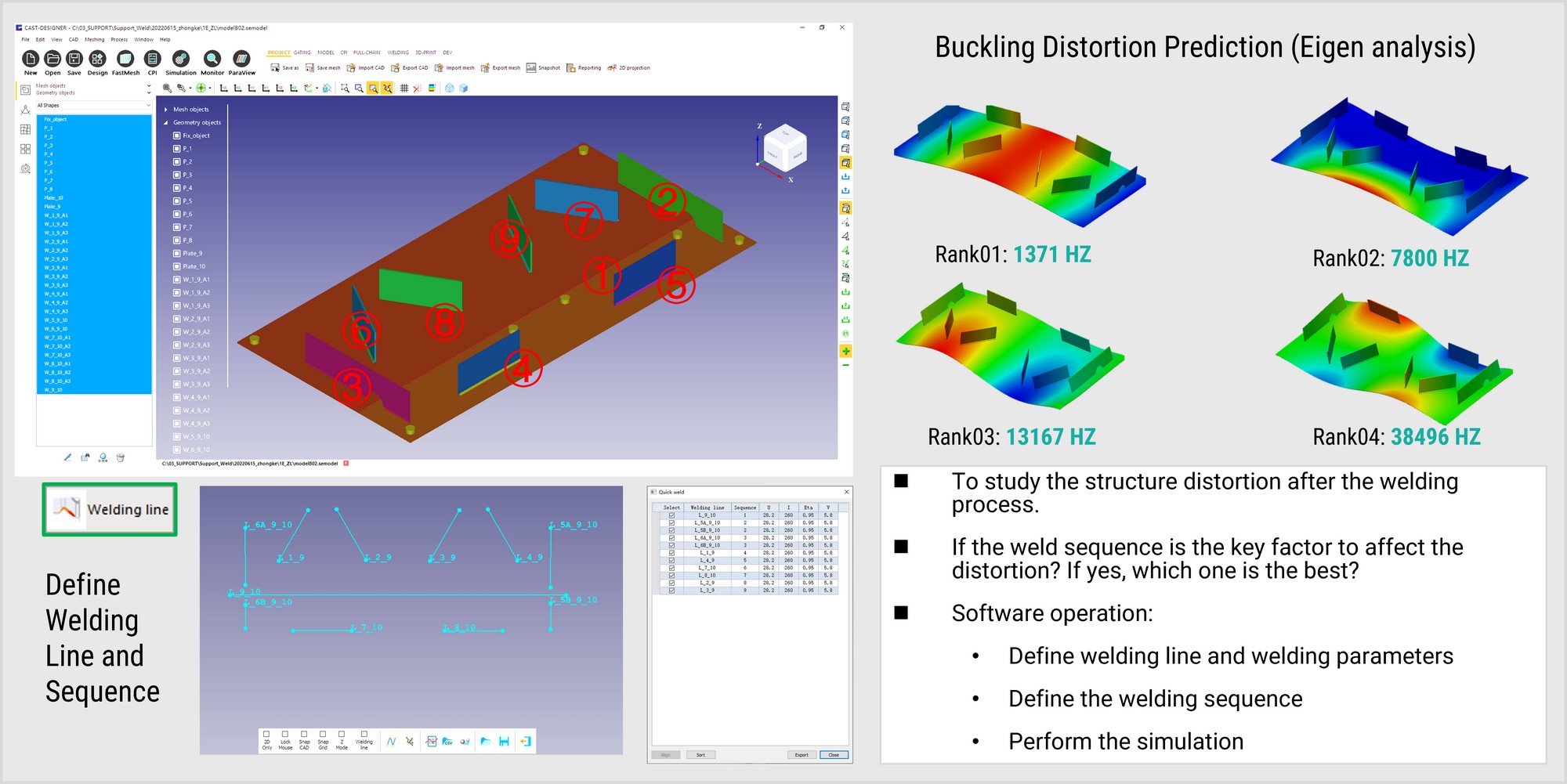This screenshot has width=1567, height=784.
Task: Open the FastMesh tool
Action: (x=125, y=60)
